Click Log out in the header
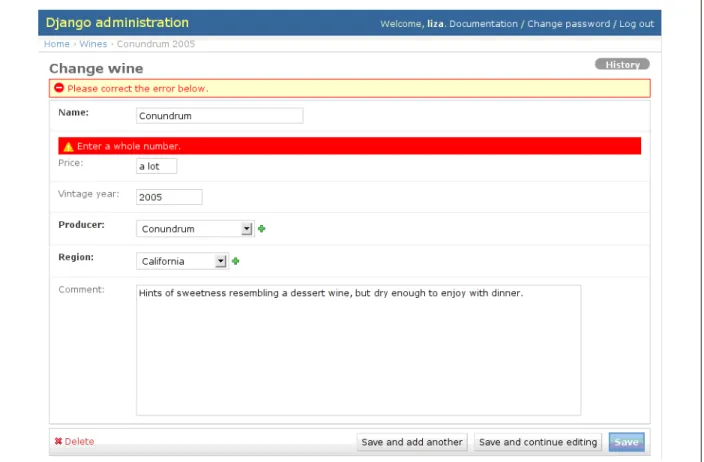The width and height of the screenshot is (704, 462). (x=636, y=24)
